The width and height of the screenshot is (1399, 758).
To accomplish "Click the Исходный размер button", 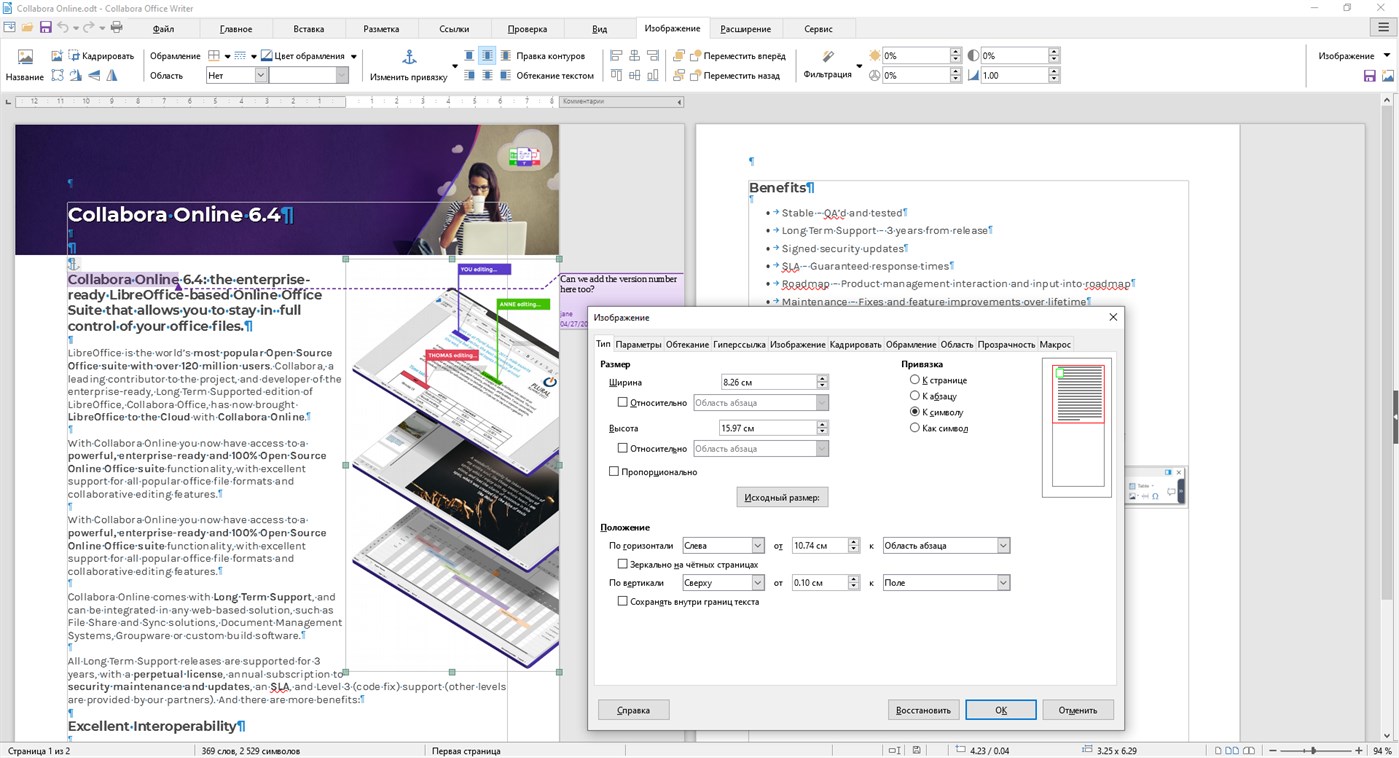I will pos(782,497).
